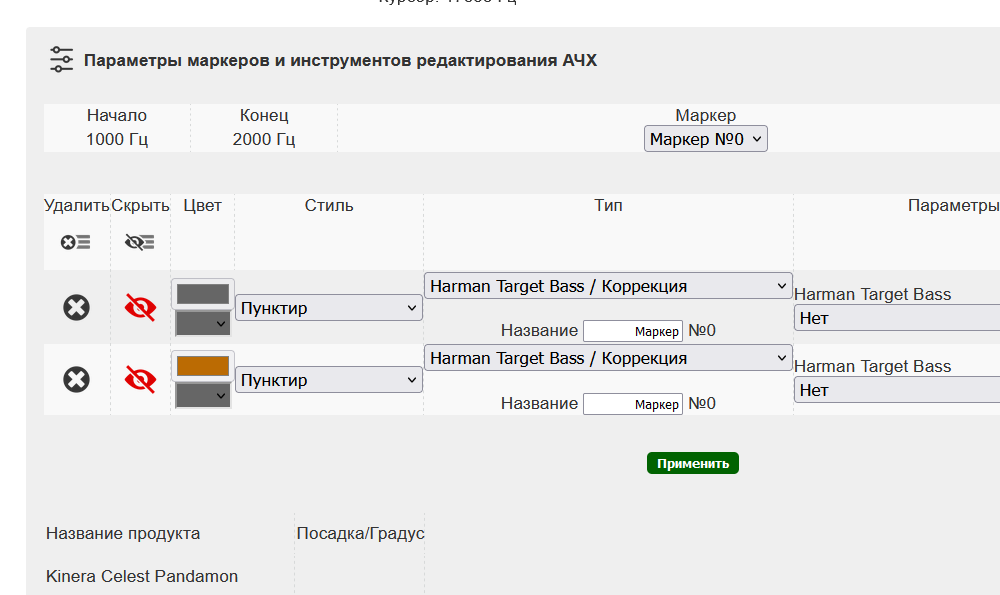Expand second row Harman Target Bass type dropdown
The width and height of the screenshot is (1000, 595).
608,358
